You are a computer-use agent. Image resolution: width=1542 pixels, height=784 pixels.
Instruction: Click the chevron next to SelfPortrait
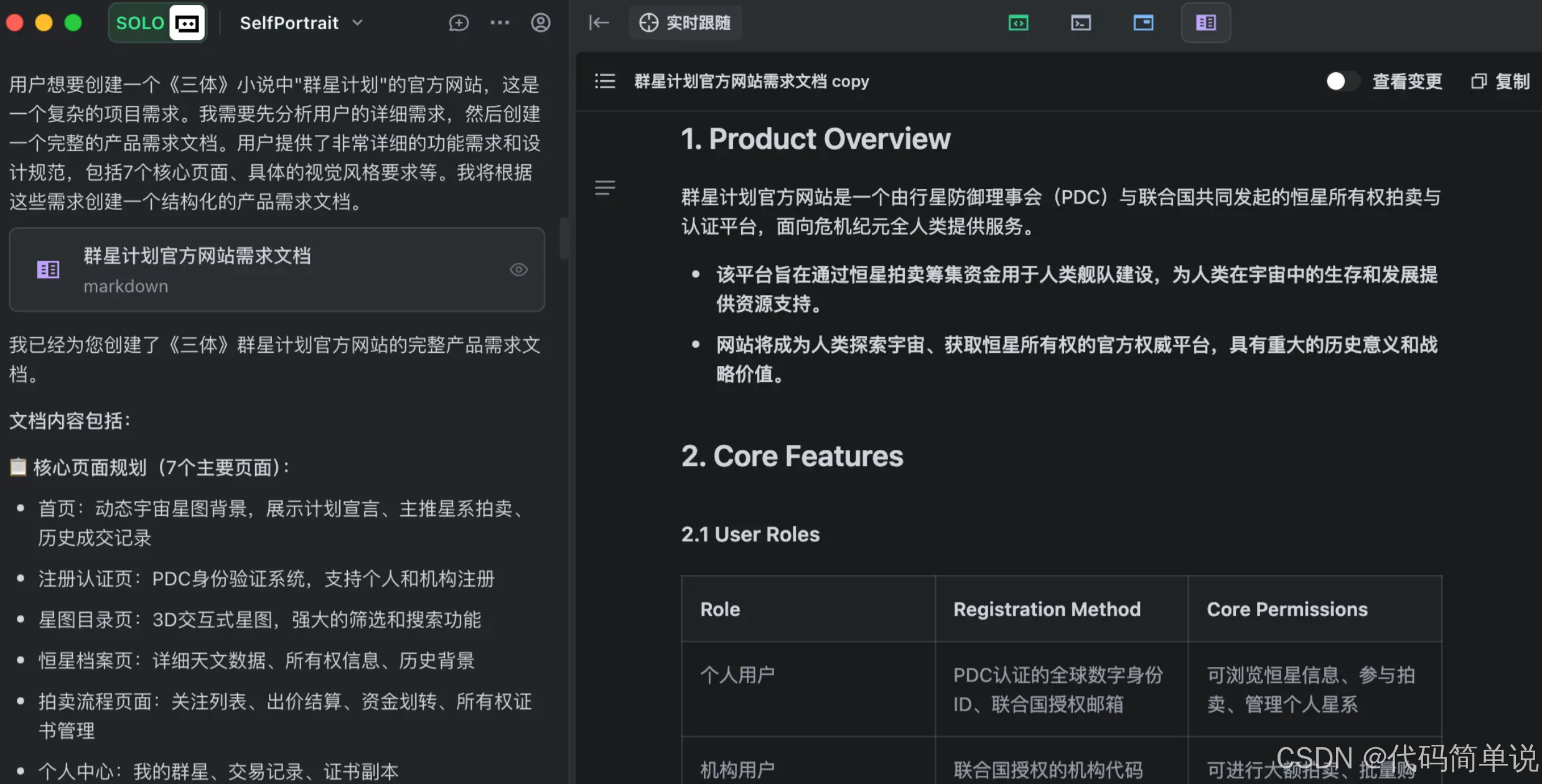358,23
